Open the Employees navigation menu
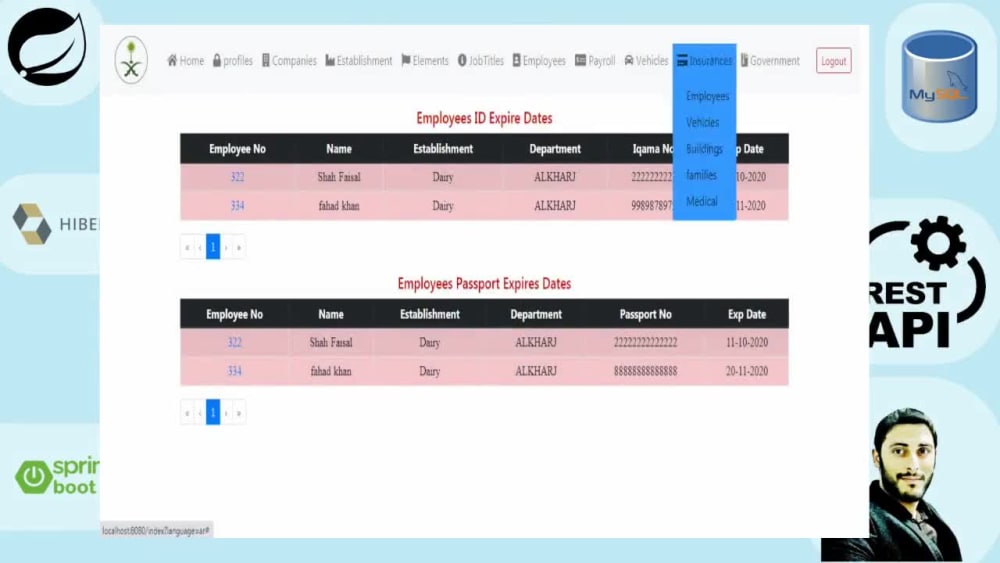This screenshot has height=563, width=1000. point(540,61)
